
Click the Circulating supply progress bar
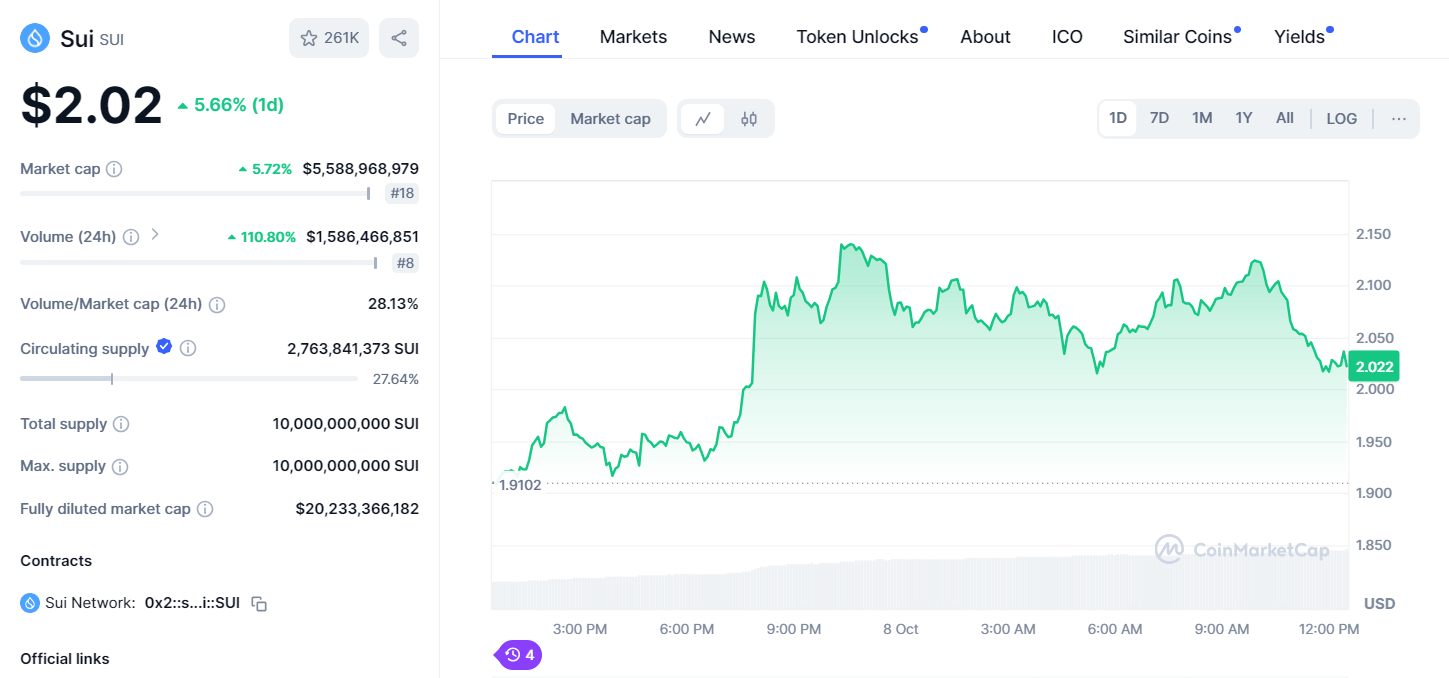click(189, 379)
